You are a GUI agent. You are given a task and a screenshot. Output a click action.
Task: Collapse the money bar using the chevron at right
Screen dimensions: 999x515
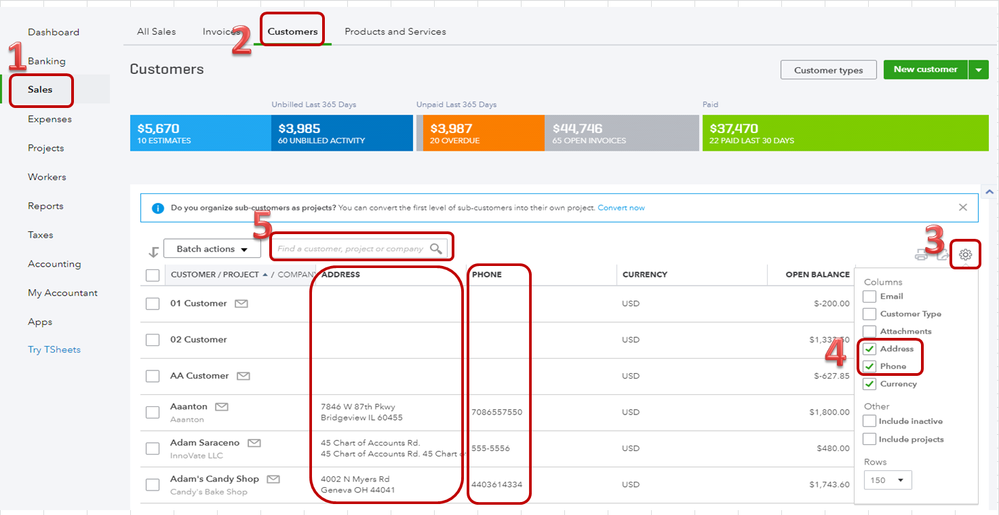(x=989, y=191)
